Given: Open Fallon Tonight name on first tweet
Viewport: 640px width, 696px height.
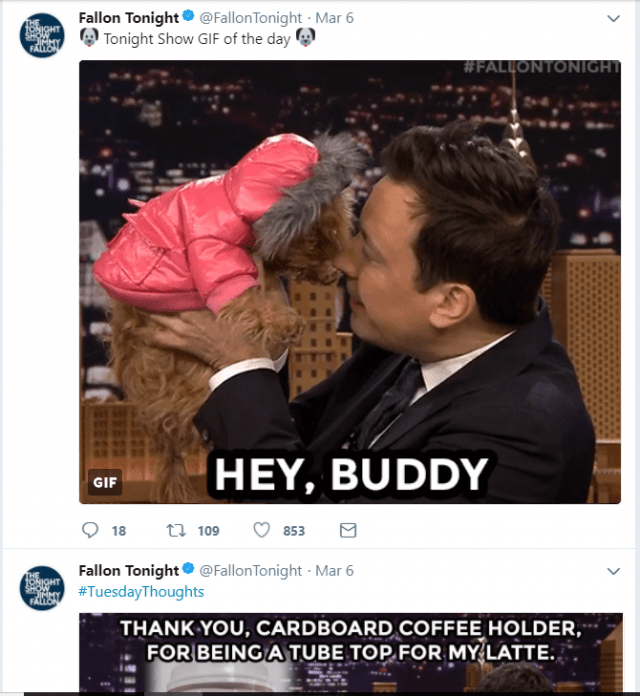Looking at the screenshot, I should 129,18.
